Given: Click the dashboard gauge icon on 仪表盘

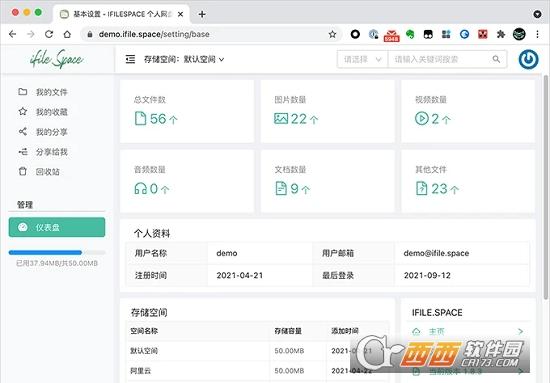Looking at the screenshot, I should point(23,227).
